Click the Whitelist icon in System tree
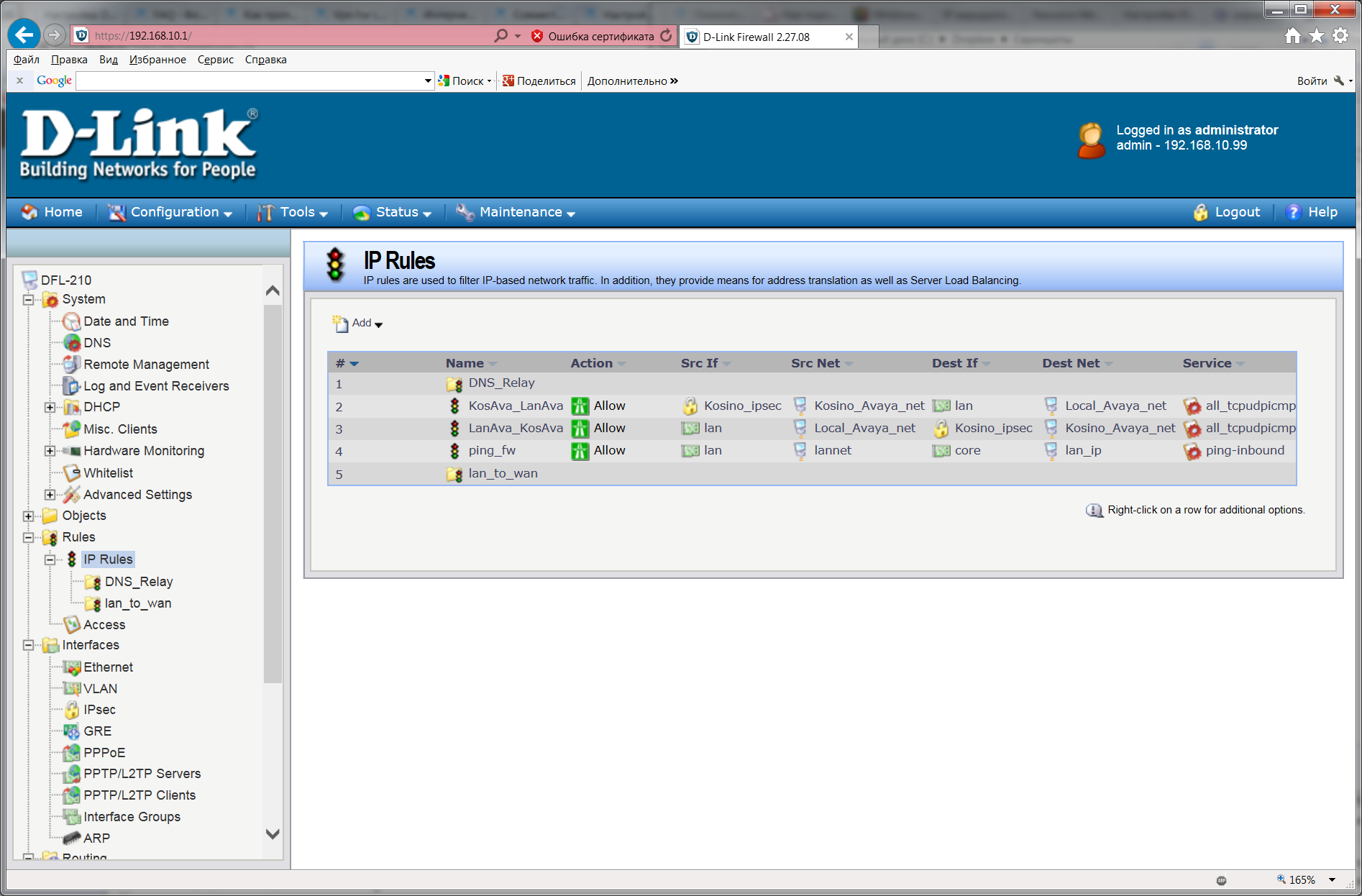The width and height of the screenshot is (1362, 896). [72, 473]
